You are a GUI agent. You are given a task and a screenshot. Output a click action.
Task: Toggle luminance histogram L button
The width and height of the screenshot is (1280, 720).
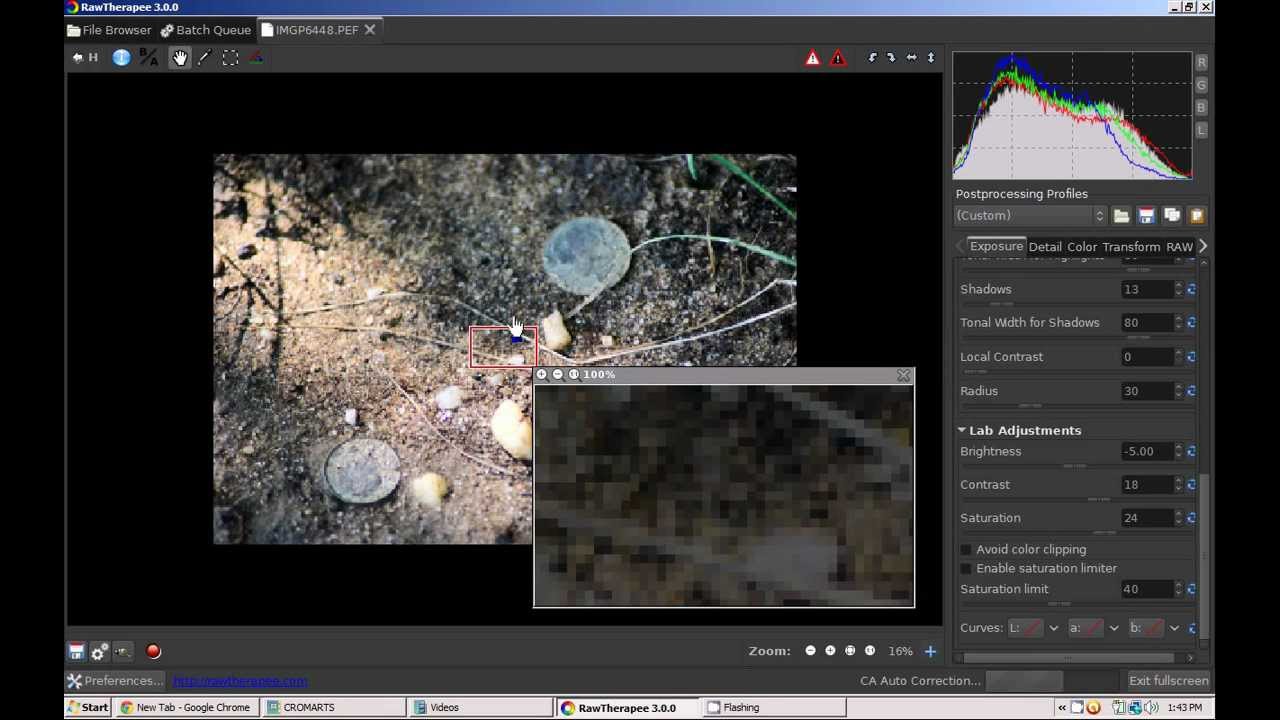[x=1201, y=130]
